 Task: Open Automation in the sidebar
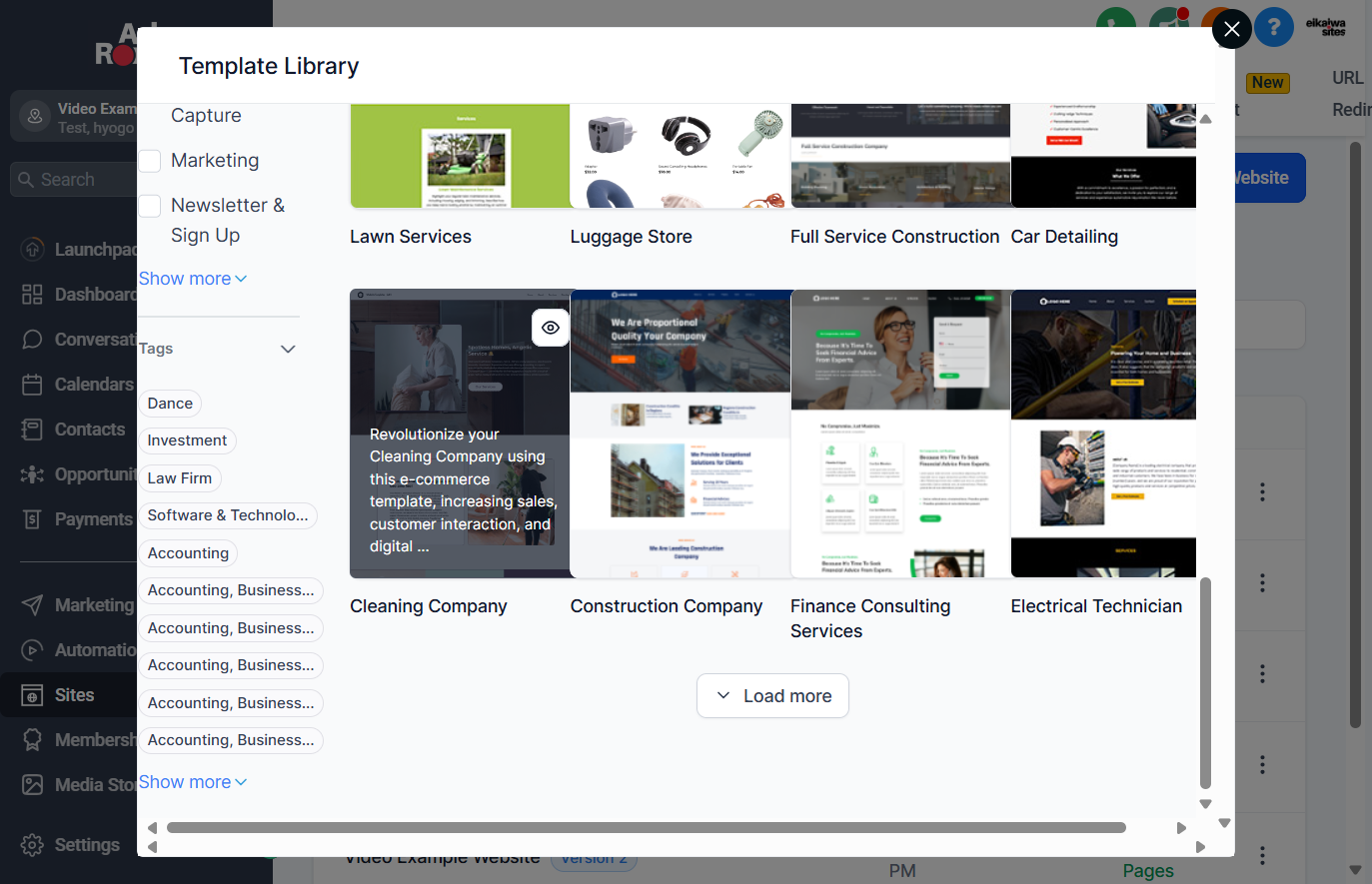[78, 650]
